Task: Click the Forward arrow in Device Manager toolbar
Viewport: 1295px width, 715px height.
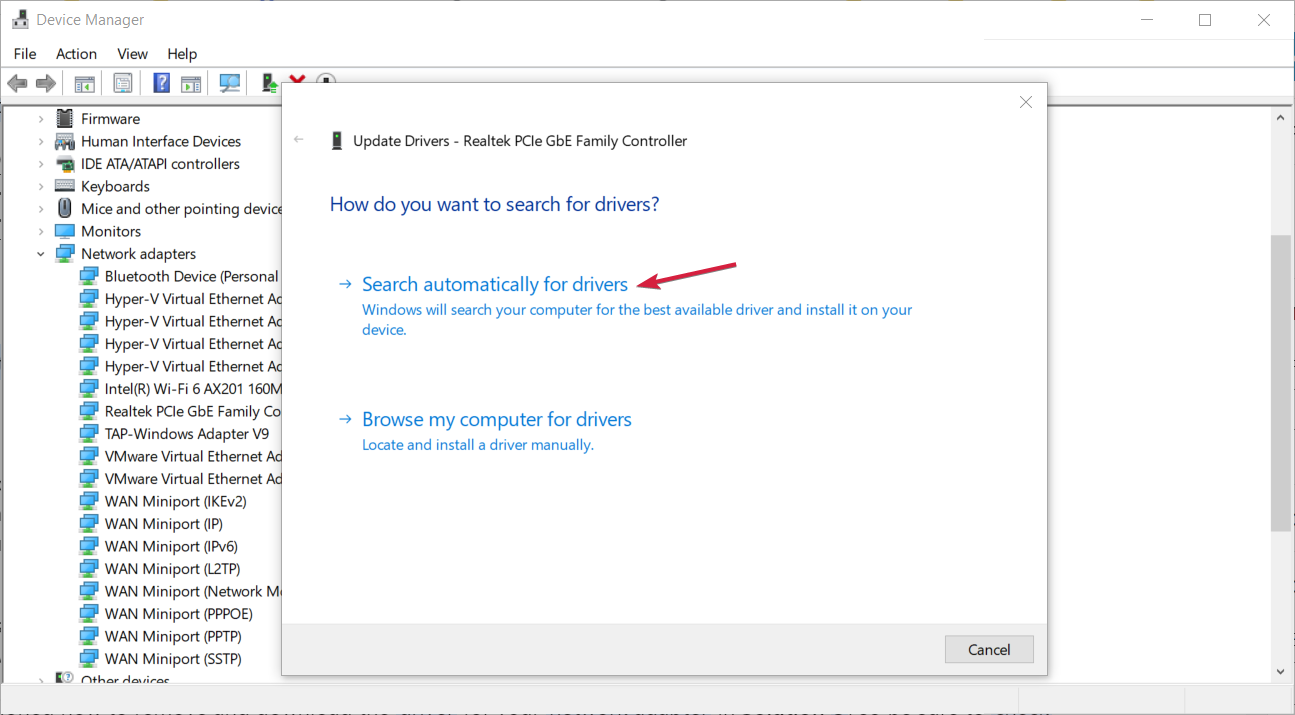Action: pyautogui.click(x=45, y=84)
